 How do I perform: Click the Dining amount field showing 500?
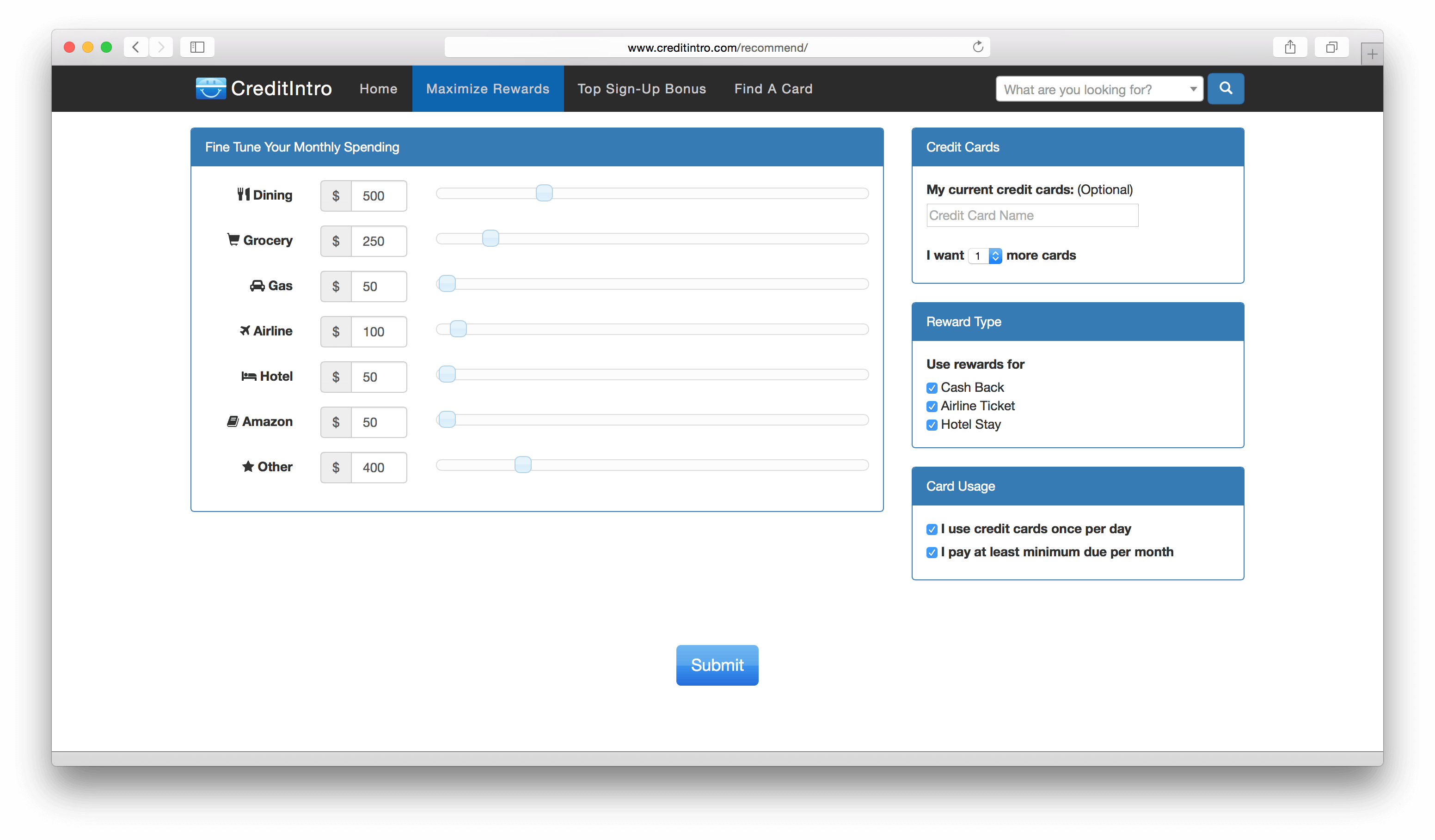click(x=379, y=196)
